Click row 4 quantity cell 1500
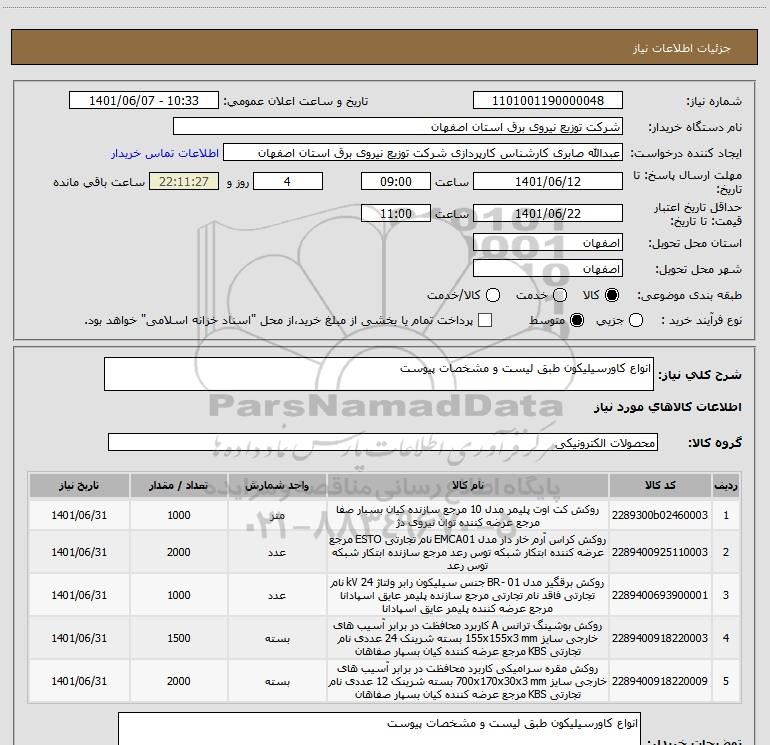 click(179, 638)
